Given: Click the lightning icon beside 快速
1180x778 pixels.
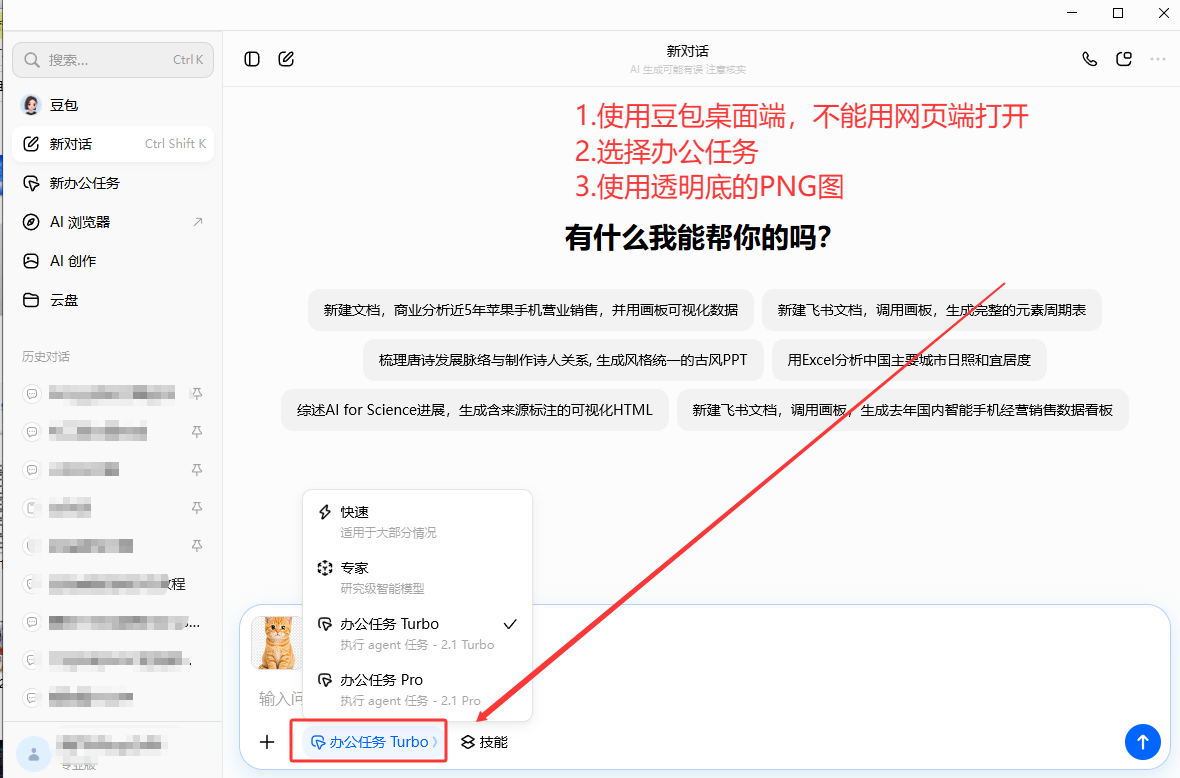Looking at the screenshot, I should 324,512.
